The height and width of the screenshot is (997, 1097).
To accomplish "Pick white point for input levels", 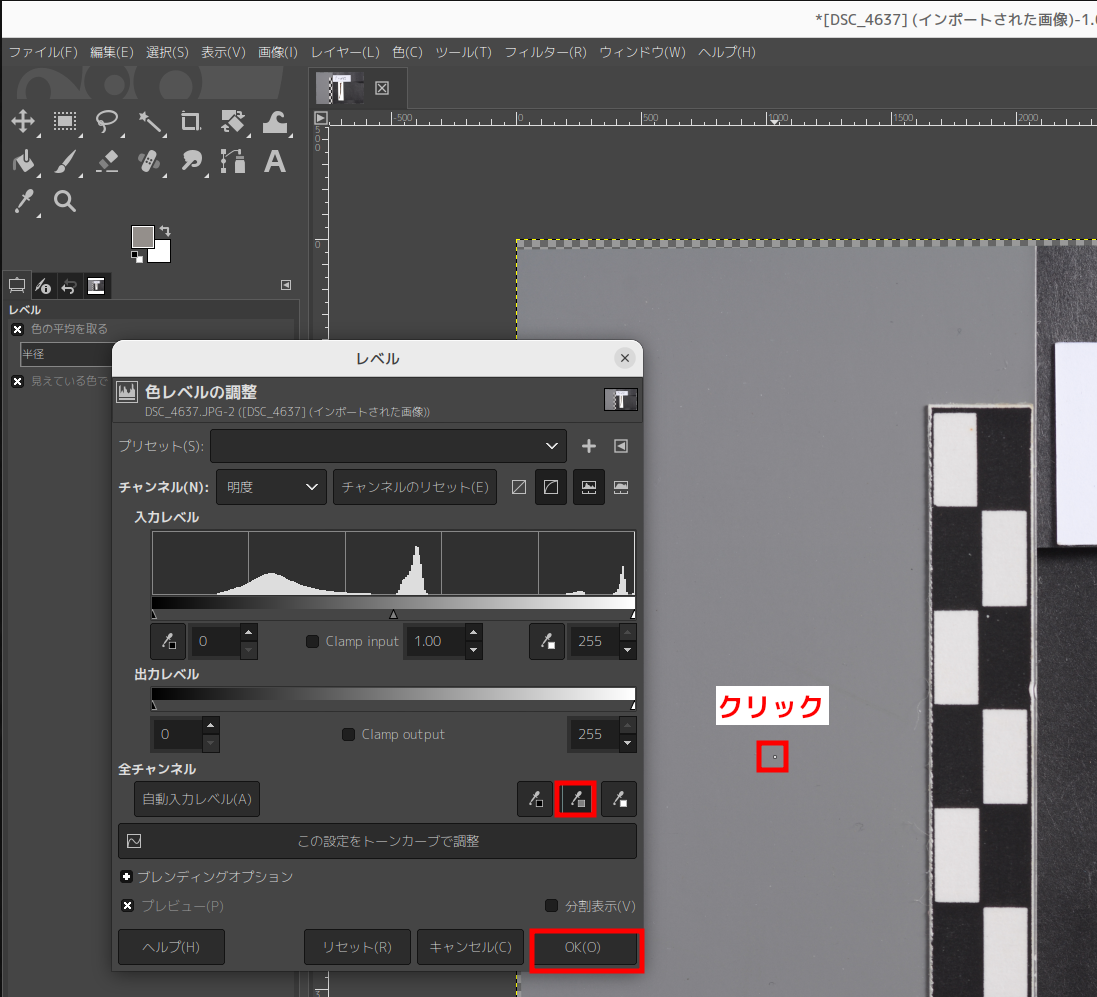I will (547, 642).
